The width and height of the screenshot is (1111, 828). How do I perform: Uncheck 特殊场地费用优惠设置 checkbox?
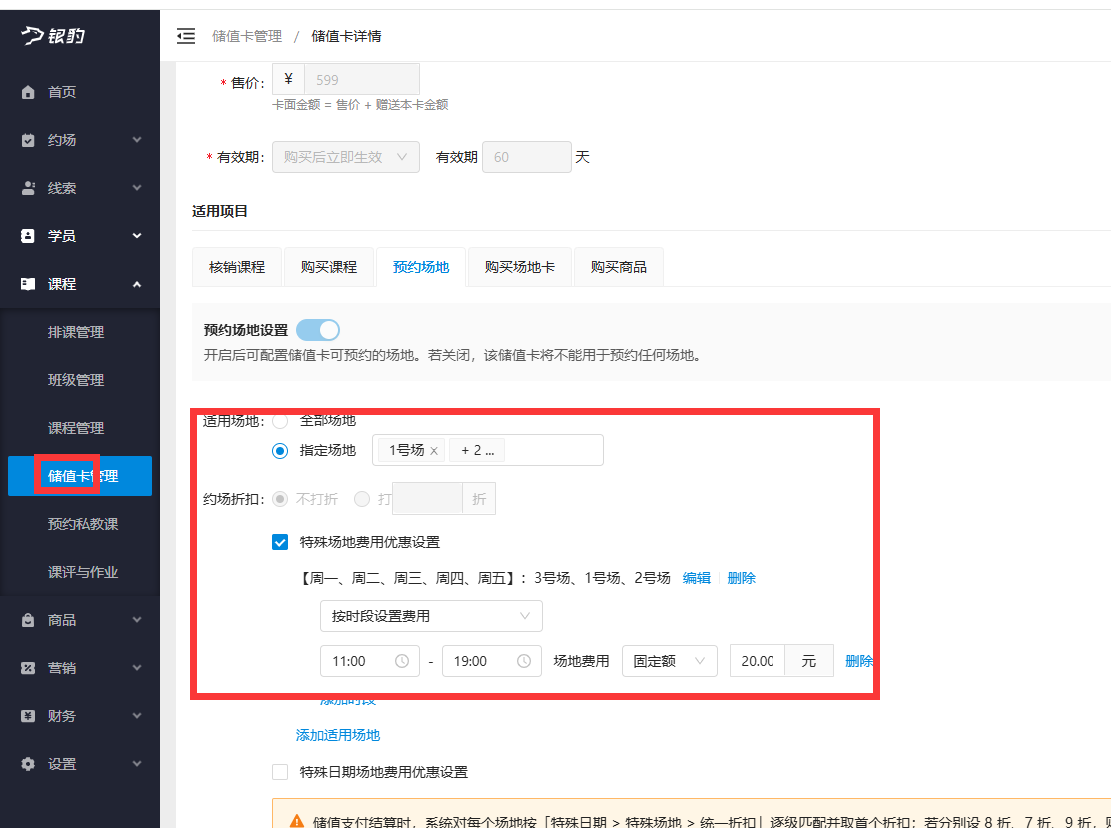[x=280, y=542]
